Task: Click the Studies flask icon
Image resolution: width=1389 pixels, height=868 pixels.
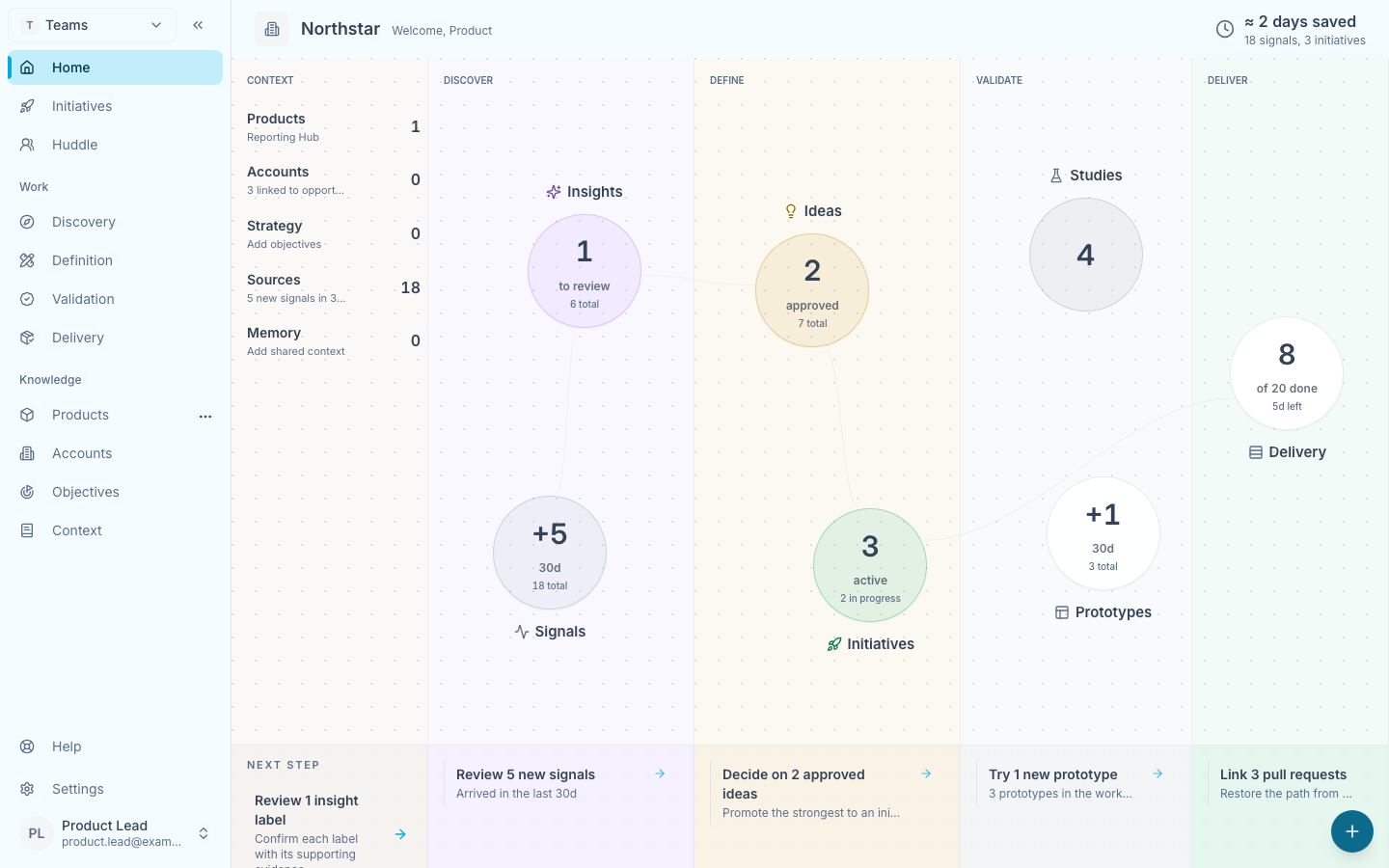Action: 1056,176
